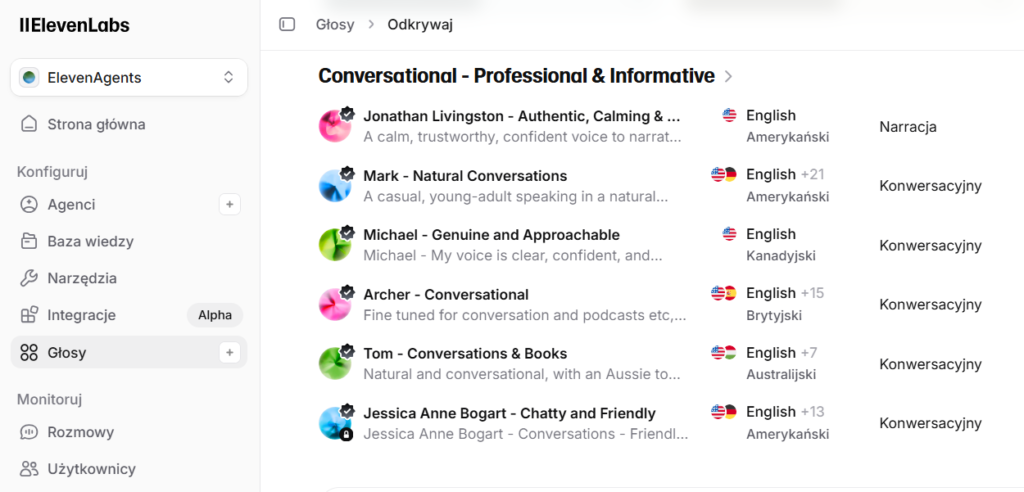
Task: Open Conversational - Professional & Informative category
Action: [x=517, y=76]
